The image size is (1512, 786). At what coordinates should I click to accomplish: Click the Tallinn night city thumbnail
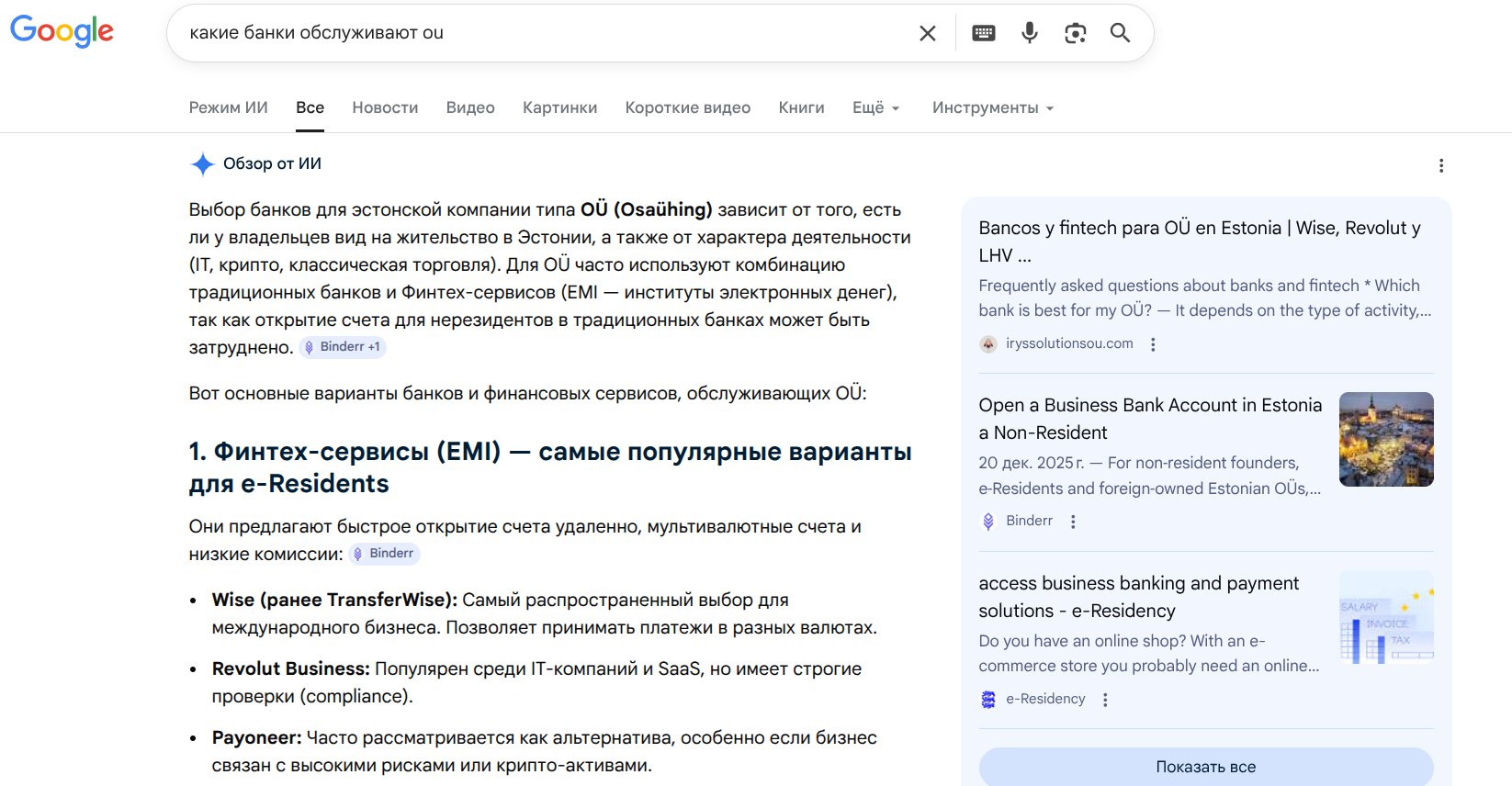(x=1386, y=439)
